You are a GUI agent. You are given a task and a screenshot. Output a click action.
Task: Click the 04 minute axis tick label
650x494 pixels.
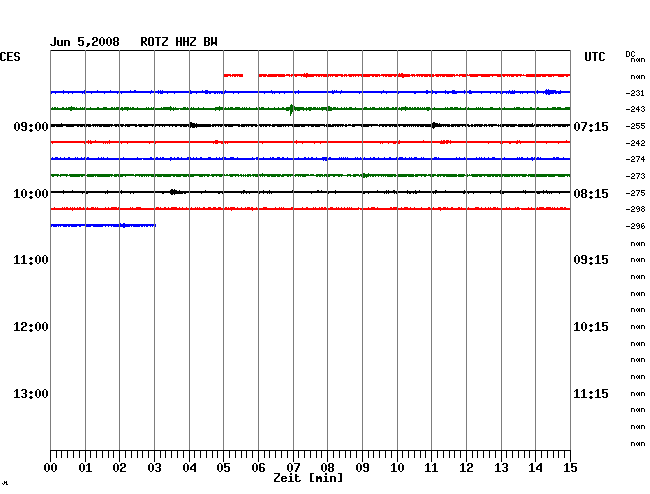(x=189, y=468)
